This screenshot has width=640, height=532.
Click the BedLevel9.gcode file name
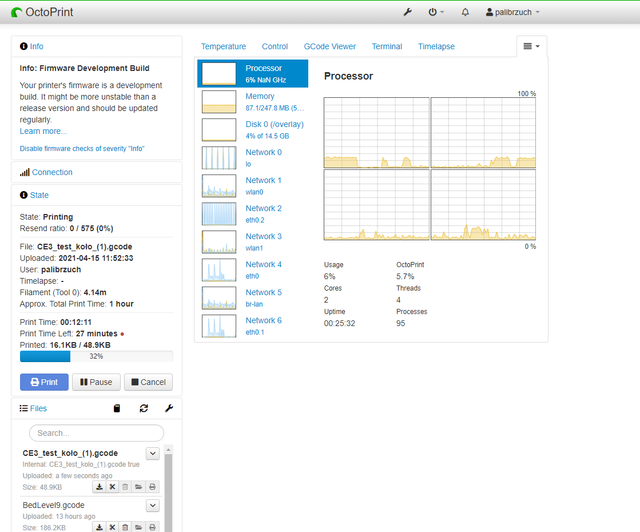click(x=53, y=505)
